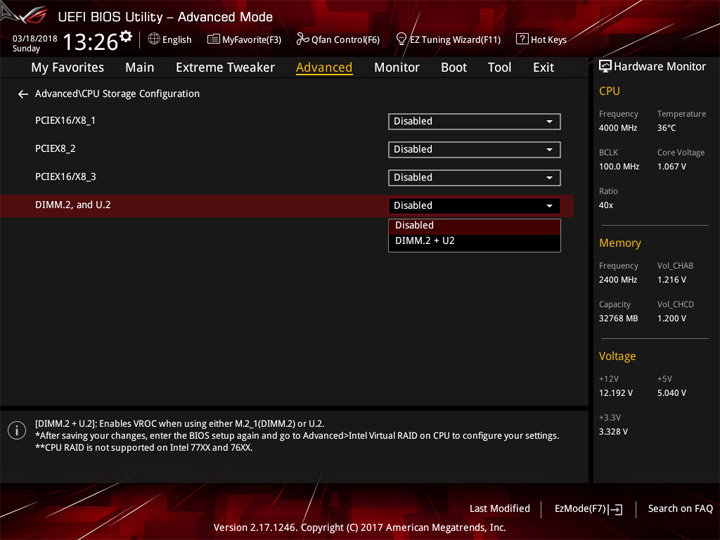Open the Extreme Tweaker tab
The width and height of the screenshot is (720, 540).
tap(225, 68)
